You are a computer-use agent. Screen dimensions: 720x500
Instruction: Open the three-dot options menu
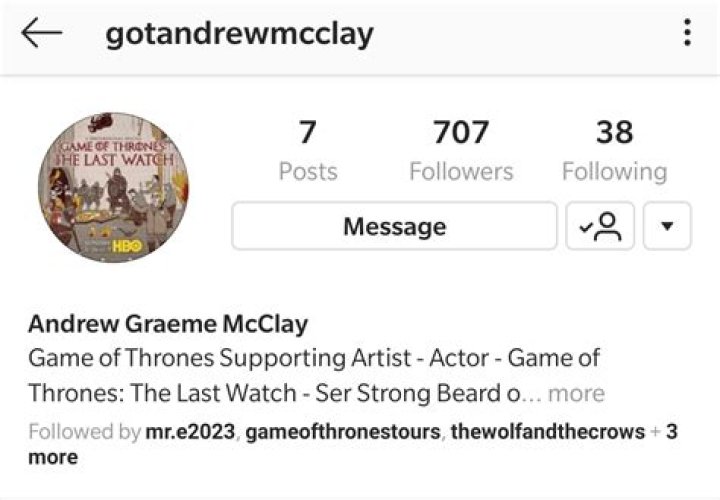coord(687,33)
